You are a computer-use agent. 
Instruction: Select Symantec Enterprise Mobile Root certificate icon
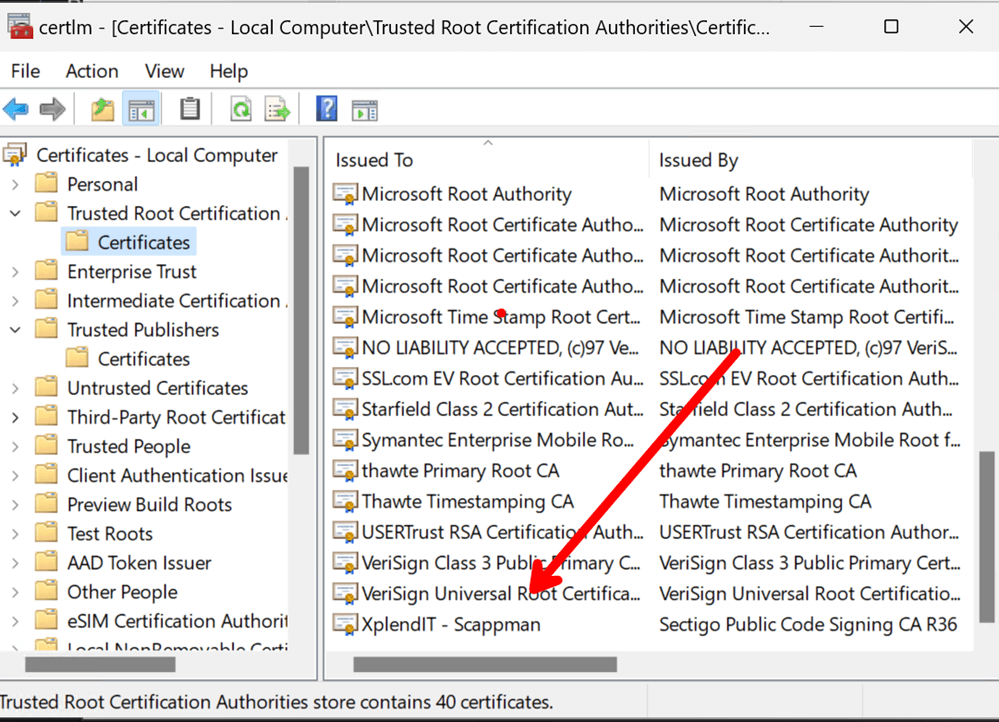[x=345, y=440]
